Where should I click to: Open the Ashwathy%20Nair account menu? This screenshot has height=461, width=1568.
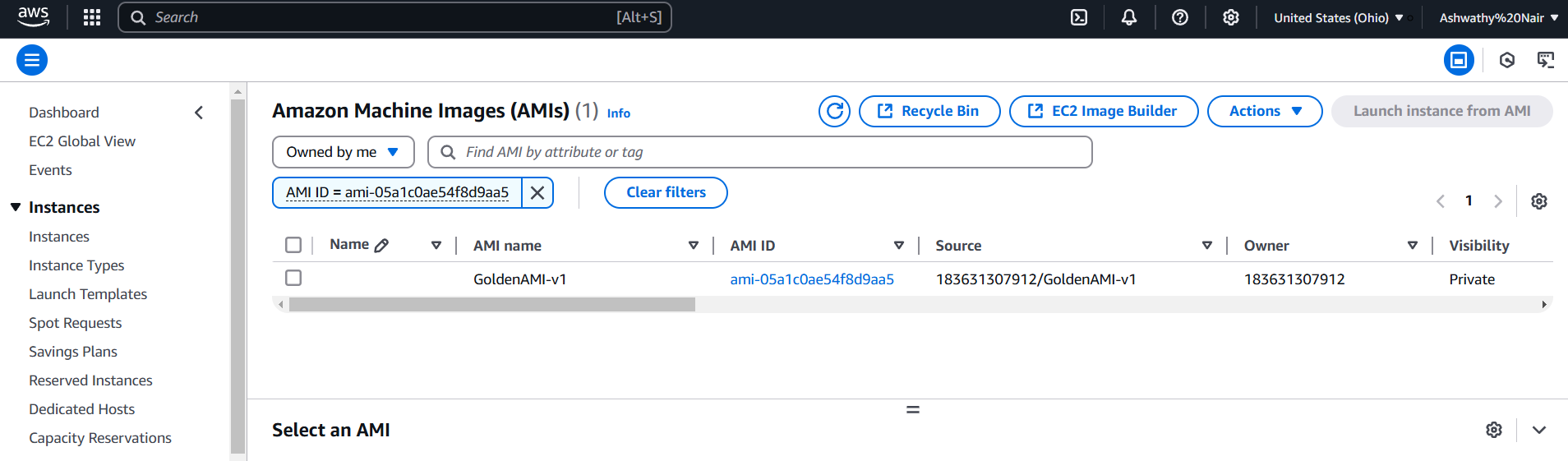(x=1498, y=17)
